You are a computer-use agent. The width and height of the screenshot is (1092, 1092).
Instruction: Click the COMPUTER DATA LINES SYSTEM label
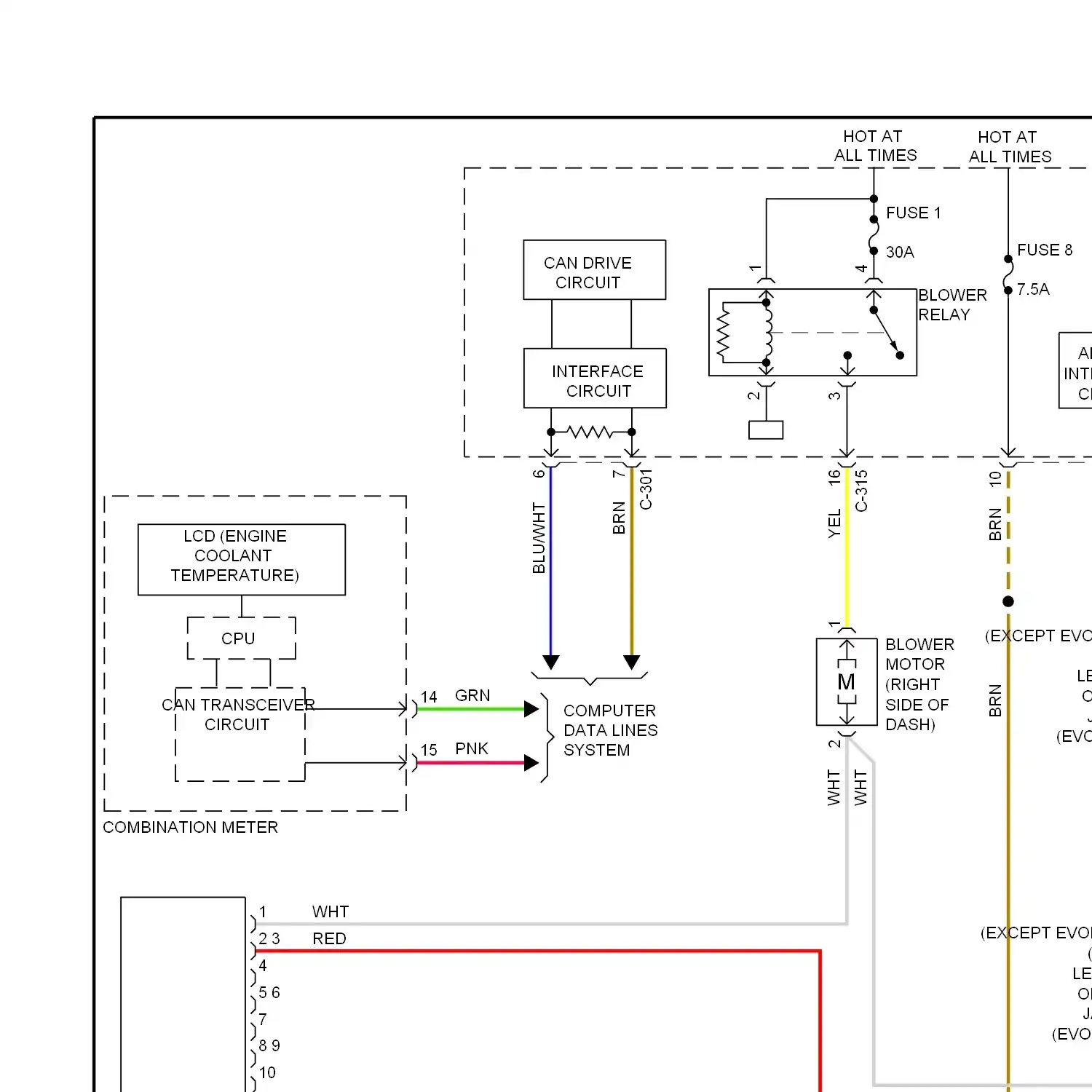click(x=610, y=731)
